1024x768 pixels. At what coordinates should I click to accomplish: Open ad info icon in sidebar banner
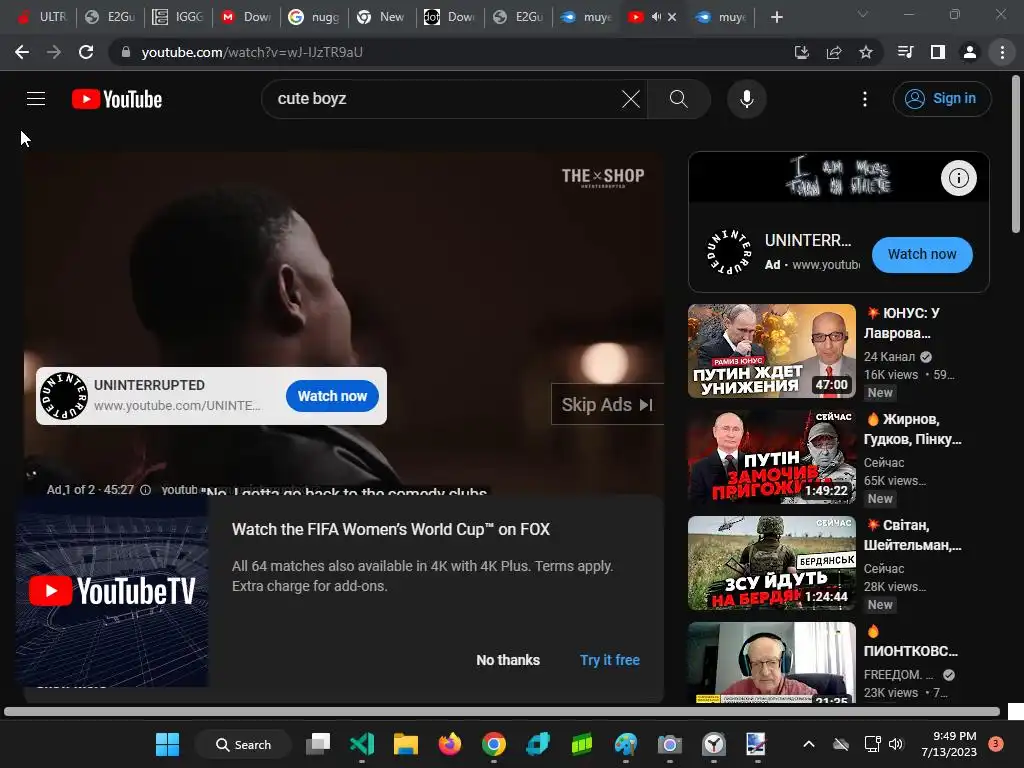pyautogui.click(x=958, y=178)
